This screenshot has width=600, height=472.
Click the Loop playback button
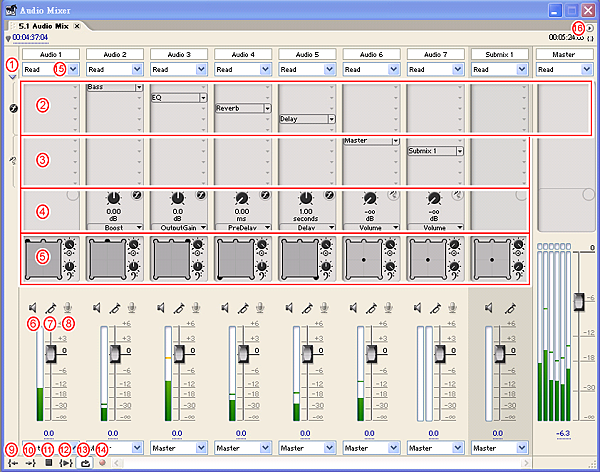tap(84, 463)
